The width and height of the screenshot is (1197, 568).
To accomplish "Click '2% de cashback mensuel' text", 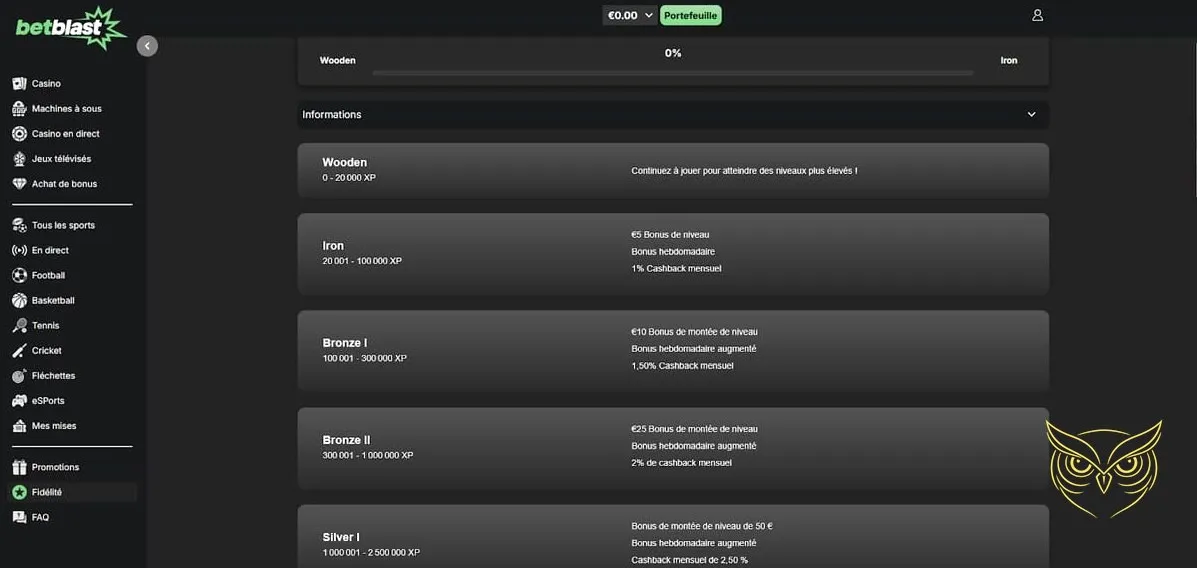I will tap(682, 463).
